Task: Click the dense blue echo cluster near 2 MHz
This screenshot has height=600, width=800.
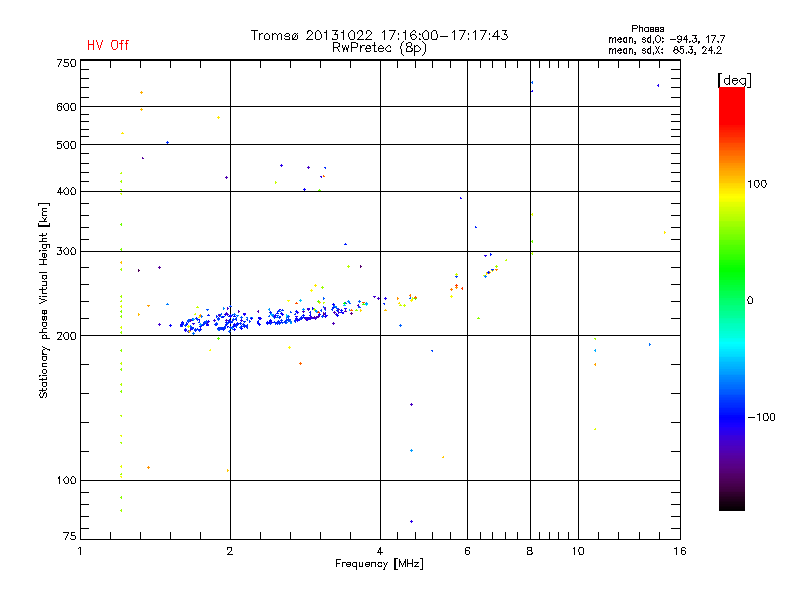Action: click(232, 320)
